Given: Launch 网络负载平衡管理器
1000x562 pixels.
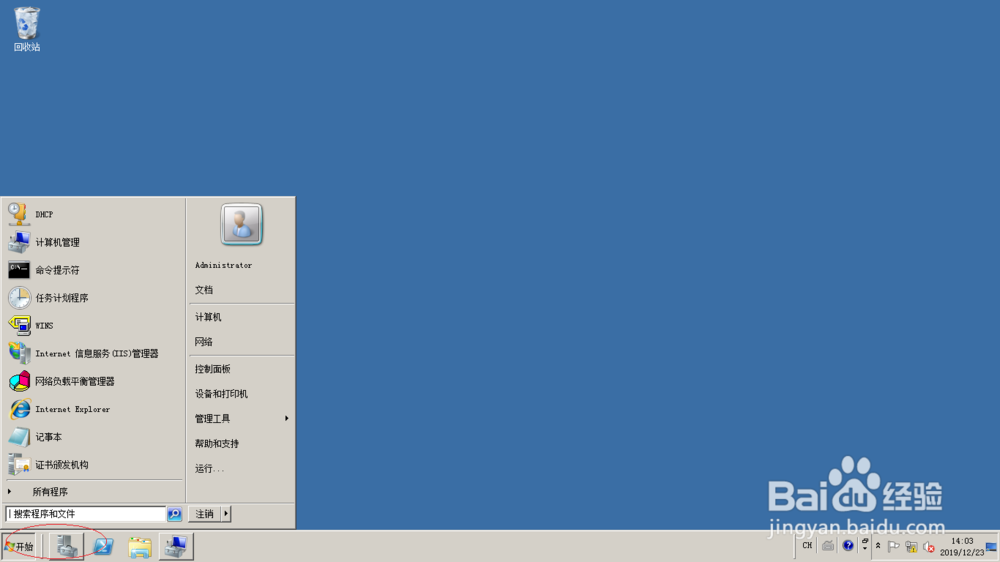Looking at the screenshot, I should [x=94, y=381].
